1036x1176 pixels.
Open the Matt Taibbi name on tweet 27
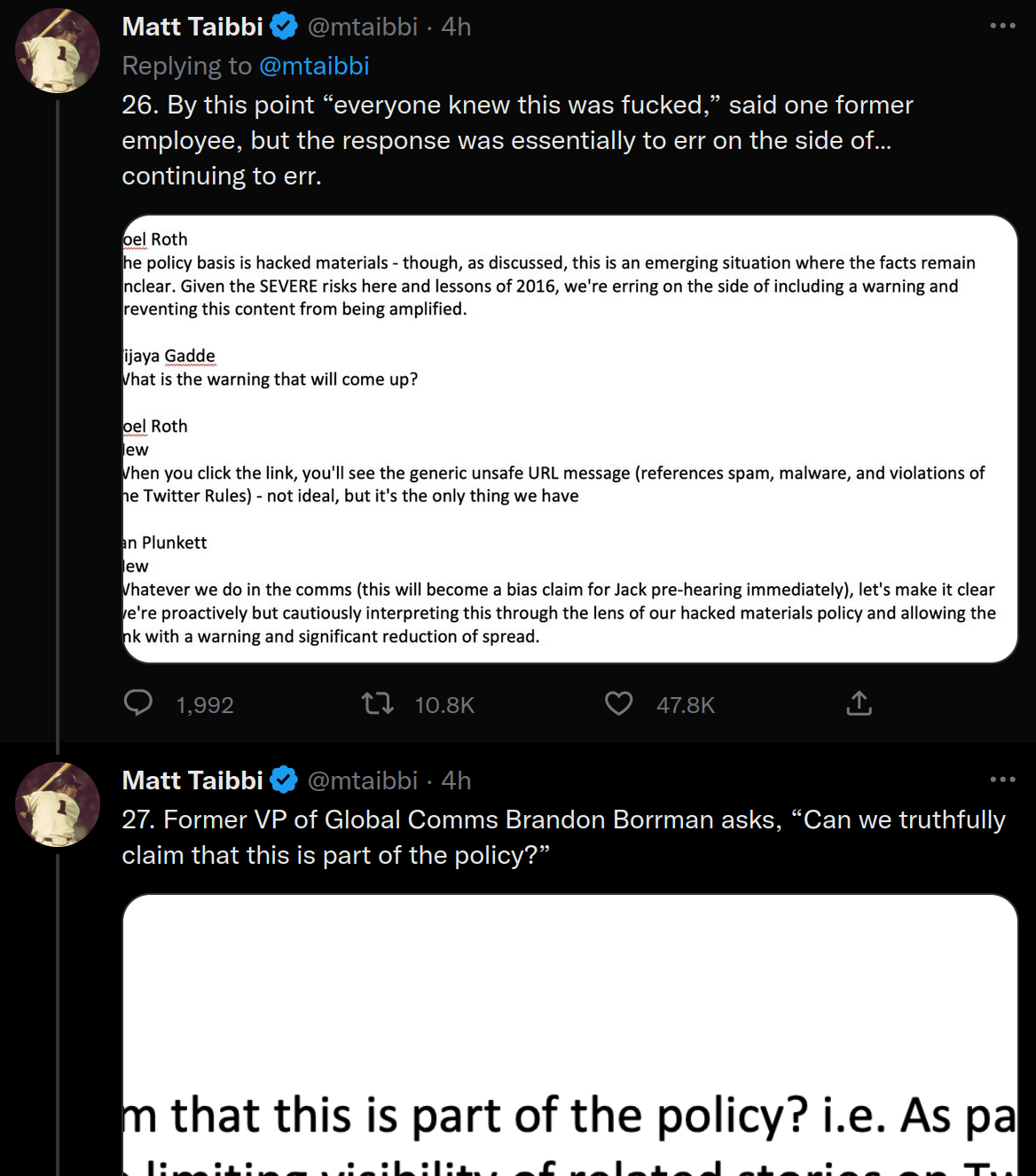click(192, 780)
